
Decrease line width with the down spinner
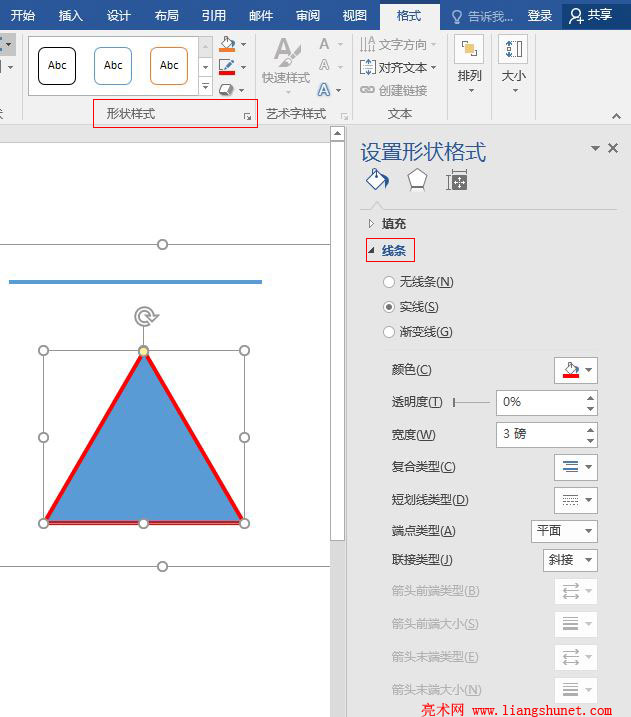coord(591,441)
